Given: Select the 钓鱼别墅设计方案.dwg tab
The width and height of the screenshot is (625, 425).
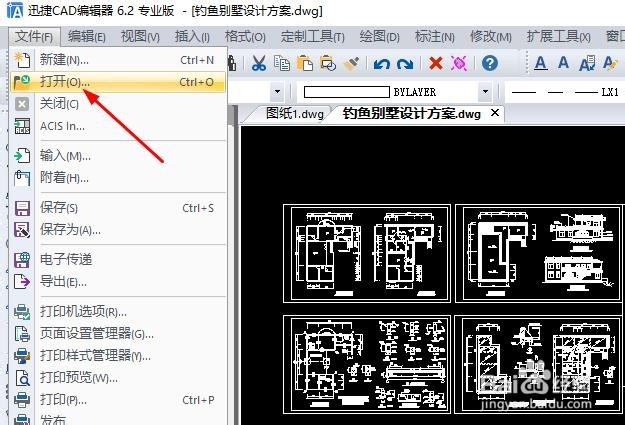Looking at the screenshot, I should (x=411, y=114).
